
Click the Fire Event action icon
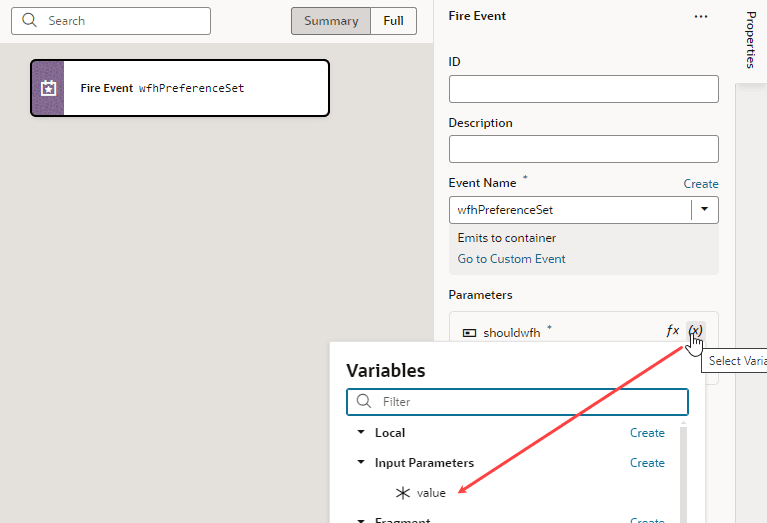(48, 88)
